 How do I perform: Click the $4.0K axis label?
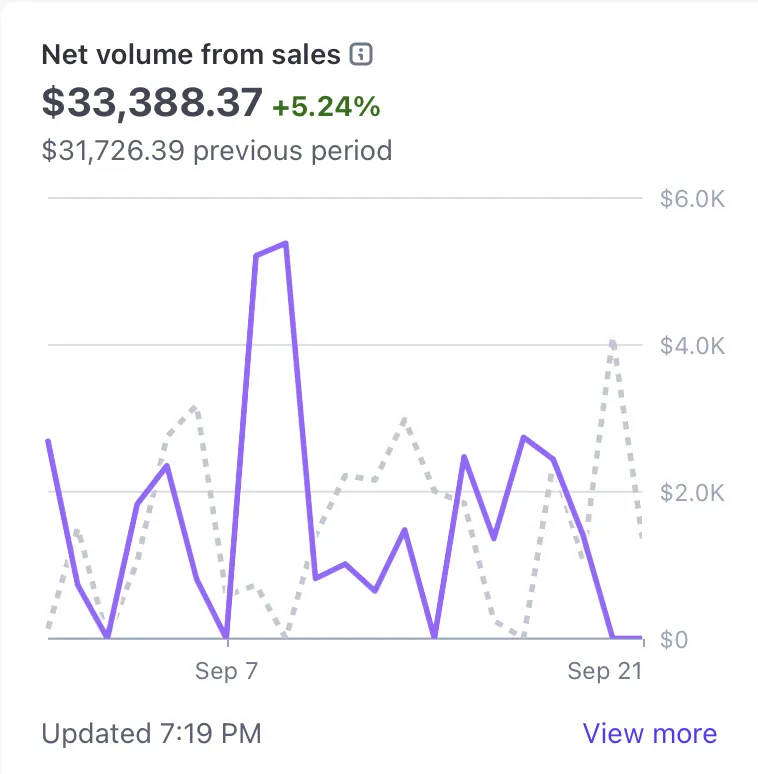tap(692, 346)
